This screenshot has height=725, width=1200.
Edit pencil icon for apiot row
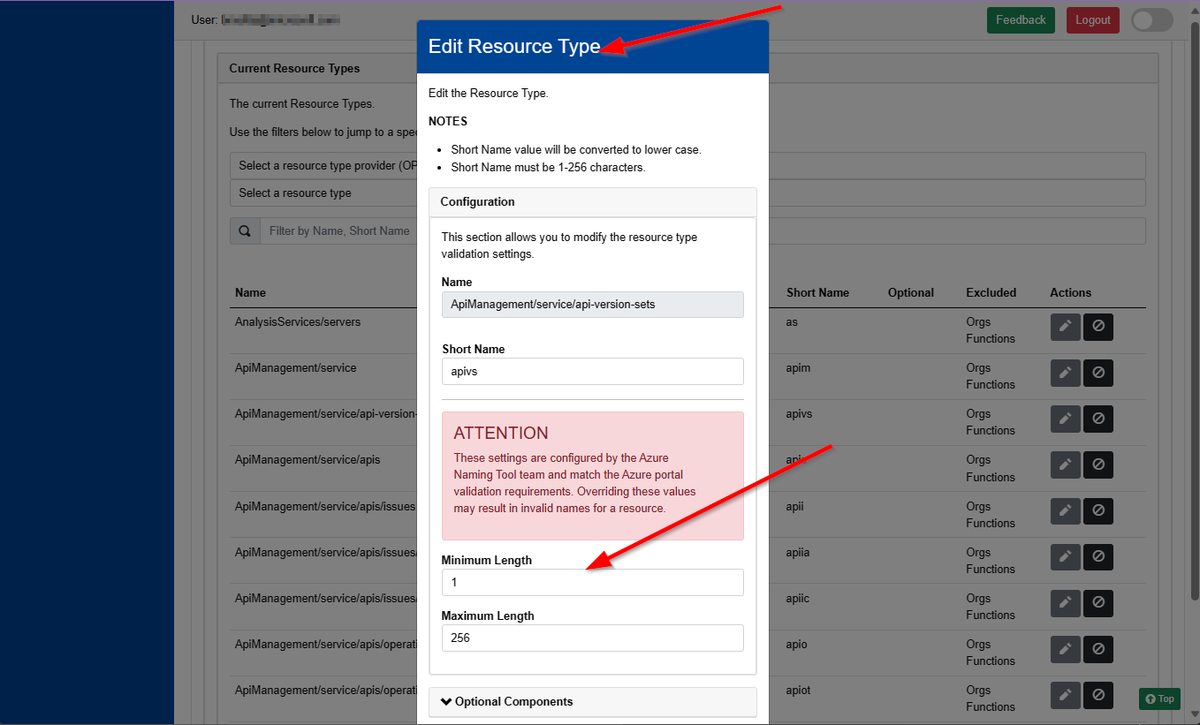tap(1065, 695)
